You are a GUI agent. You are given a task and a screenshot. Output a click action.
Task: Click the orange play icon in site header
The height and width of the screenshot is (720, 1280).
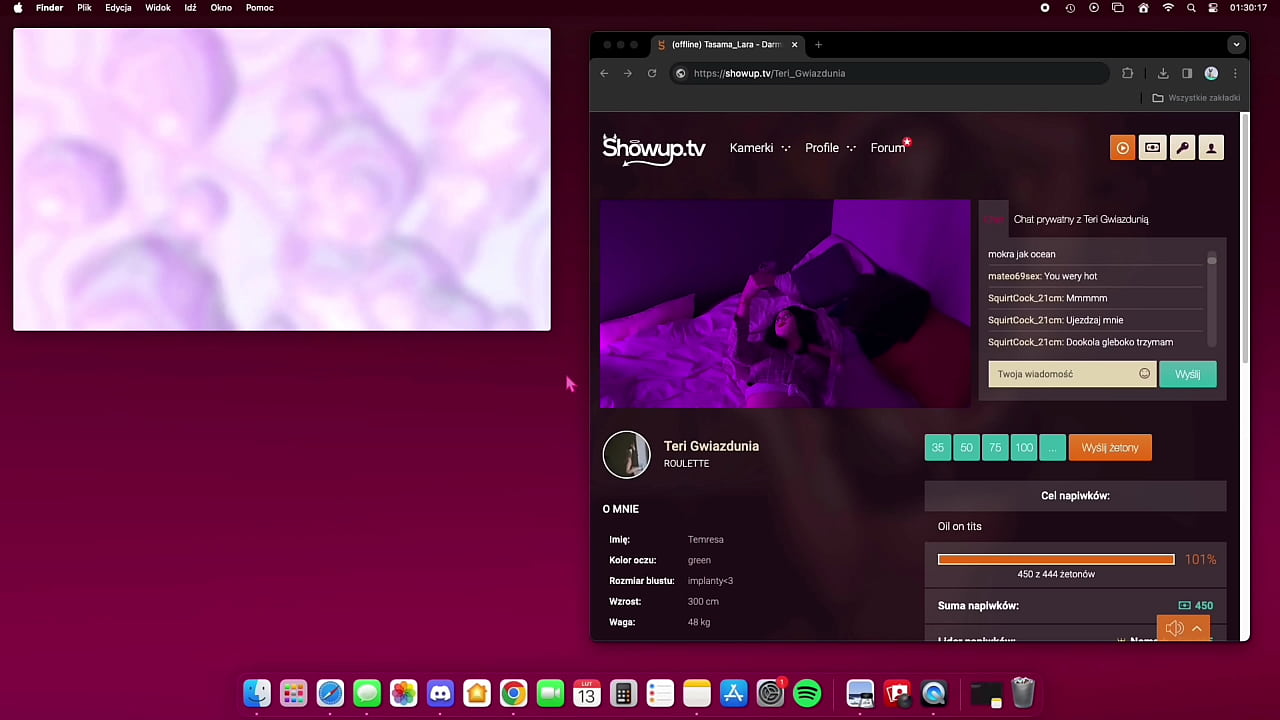[1122, 148]
